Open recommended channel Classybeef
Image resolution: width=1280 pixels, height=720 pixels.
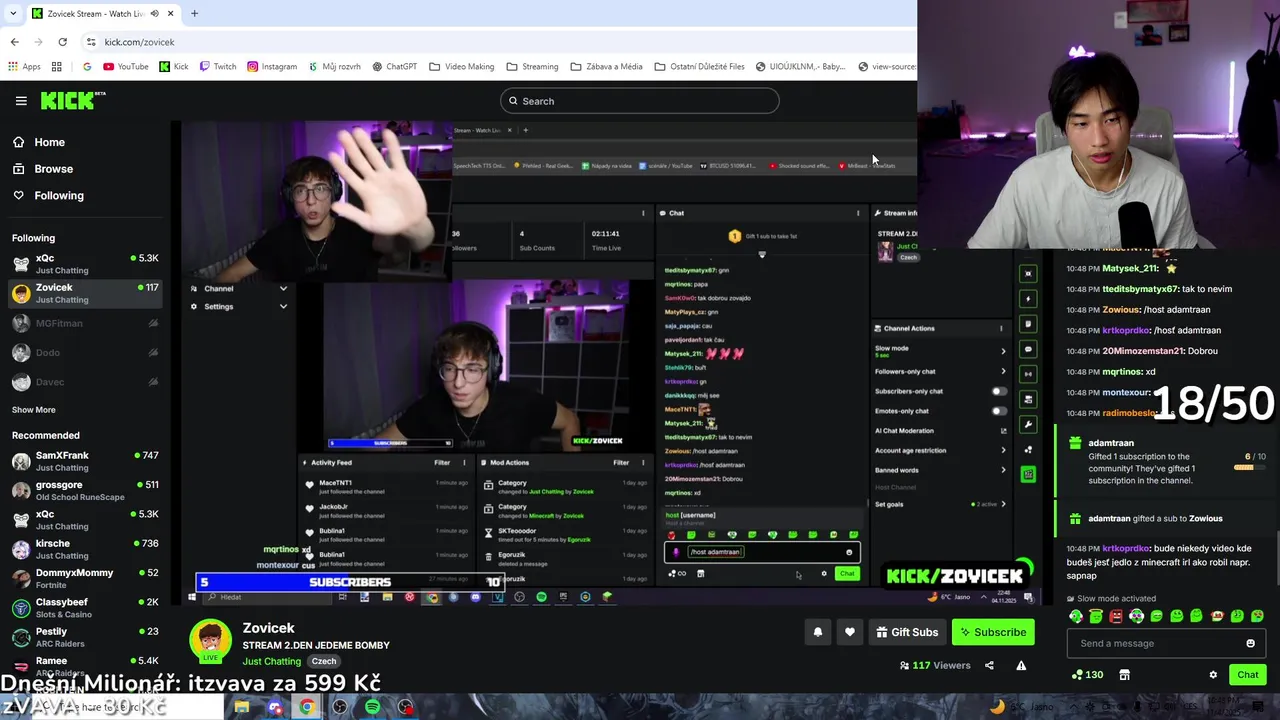click(x=85, y=608)
